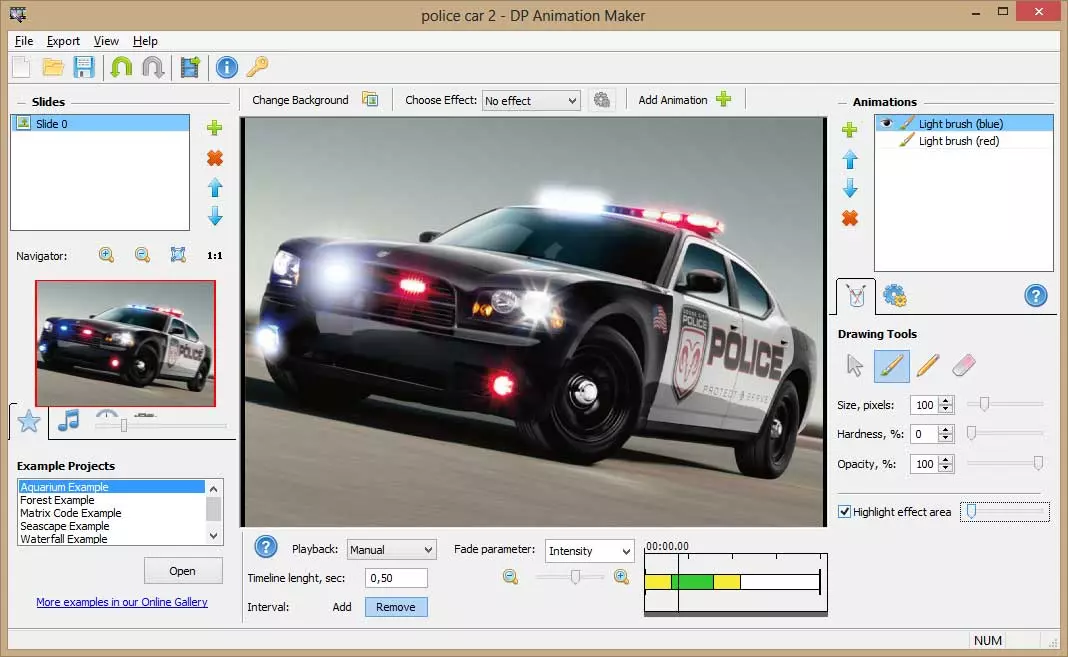1068x657 pixels.
Task: Zoom in using the Navigator magnifier
Action: pos(106,255)
